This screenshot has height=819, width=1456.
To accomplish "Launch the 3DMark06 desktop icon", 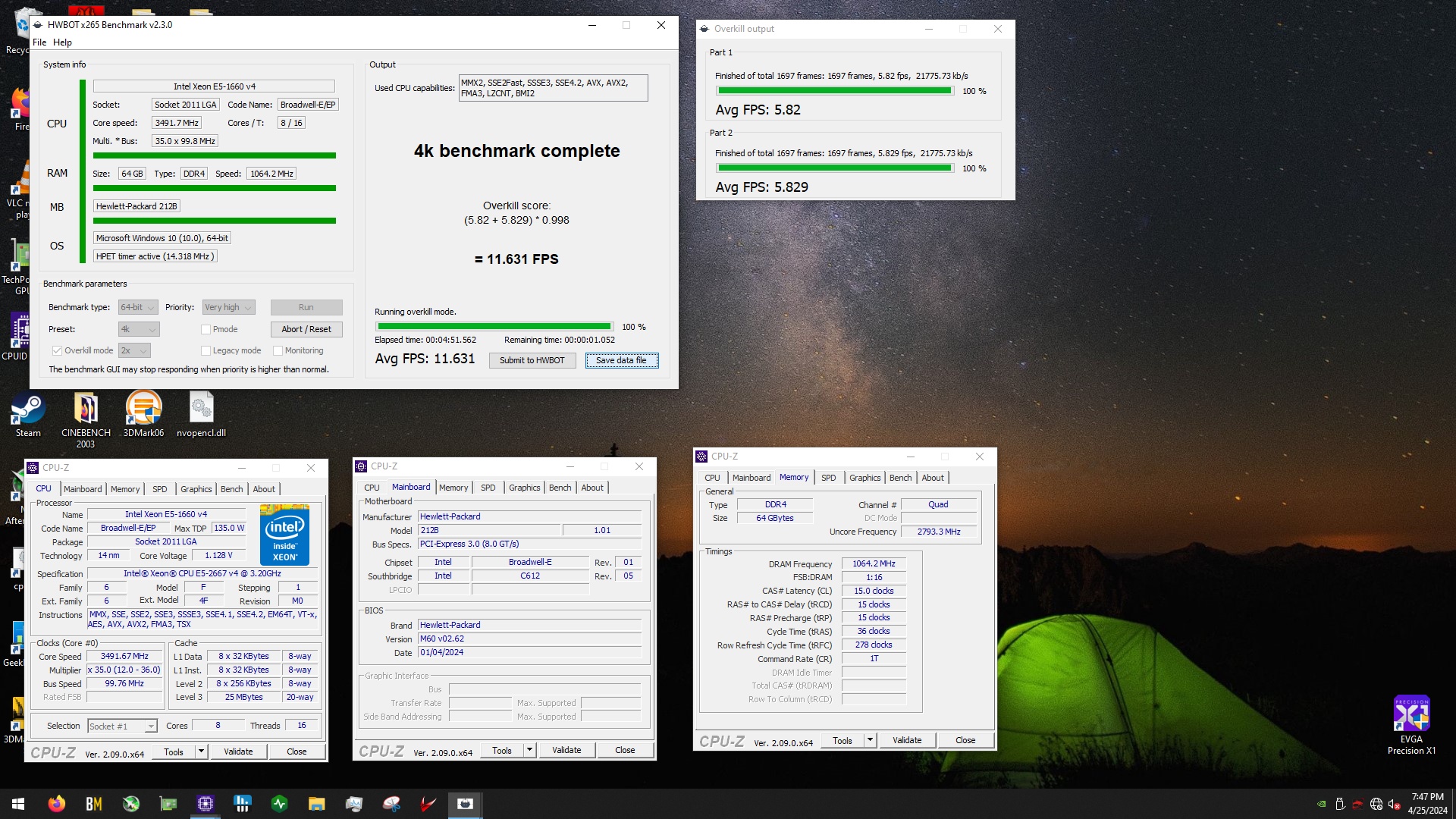I will tap(143, 415).
